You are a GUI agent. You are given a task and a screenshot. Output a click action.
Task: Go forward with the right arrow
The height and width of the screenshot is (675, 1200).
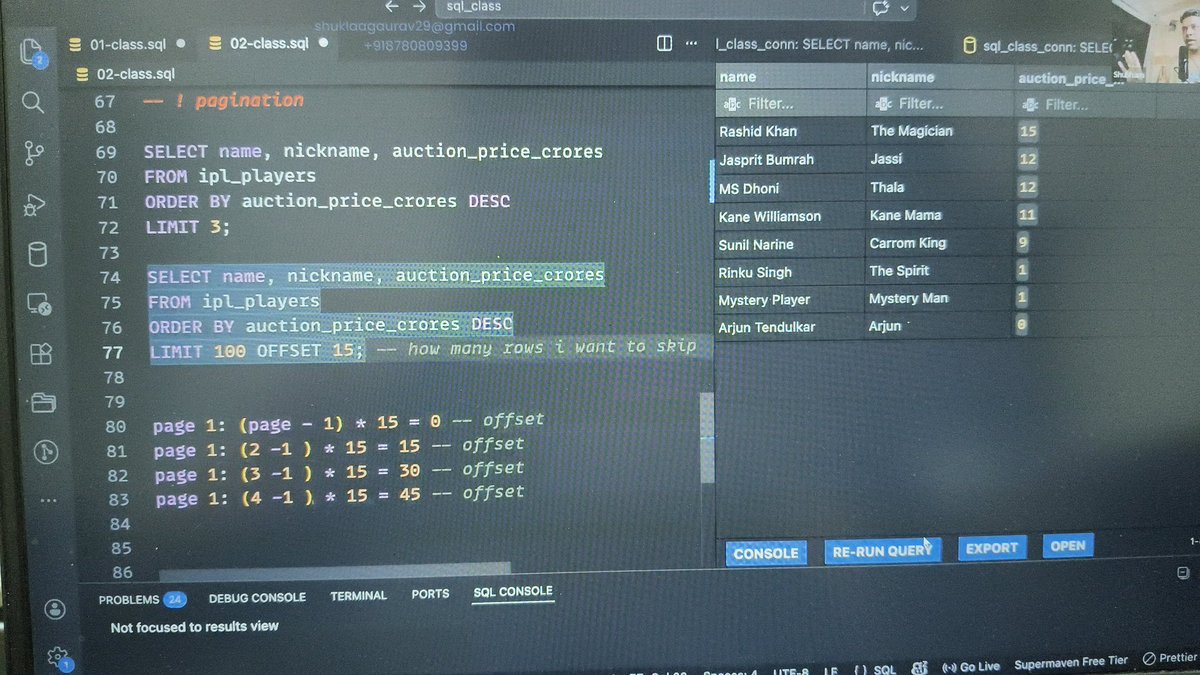(x=420, y=7)
